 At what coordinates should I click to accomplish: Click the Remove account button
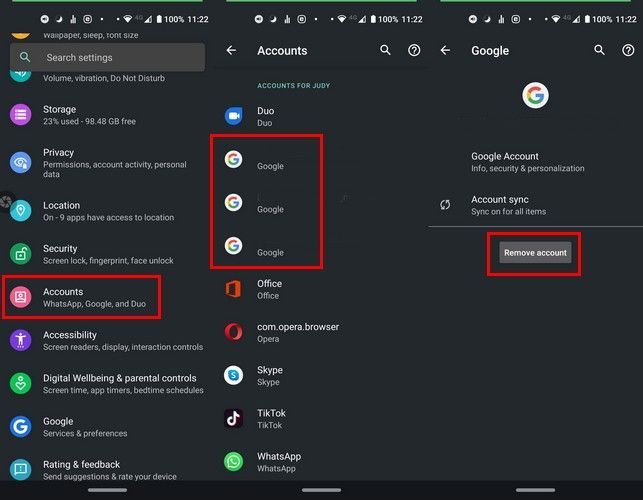(x=535, y=253)
